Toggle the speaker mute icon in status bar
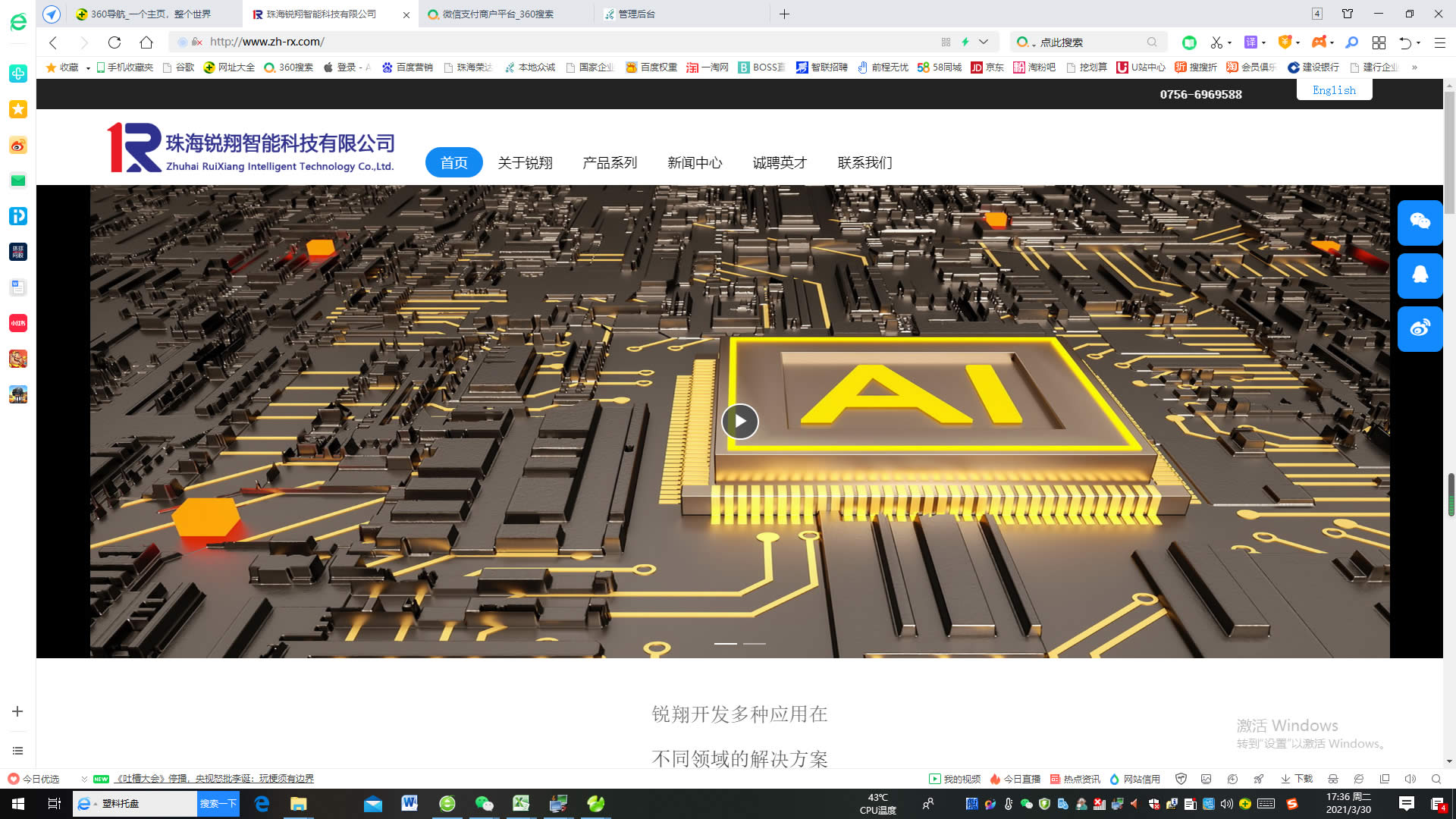Viewport: 1456px width, 819px height. click(x=1410, y=779)
